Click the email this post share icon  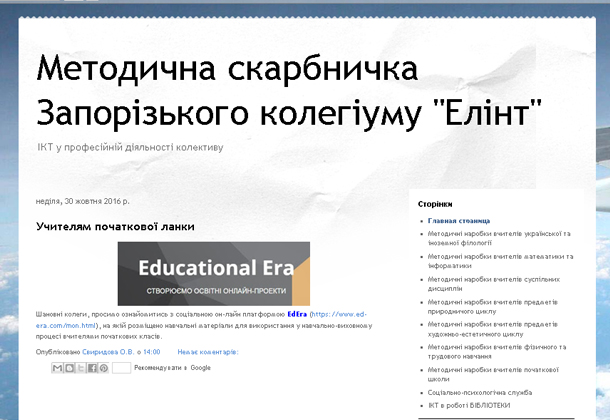(x=57, y=368)
